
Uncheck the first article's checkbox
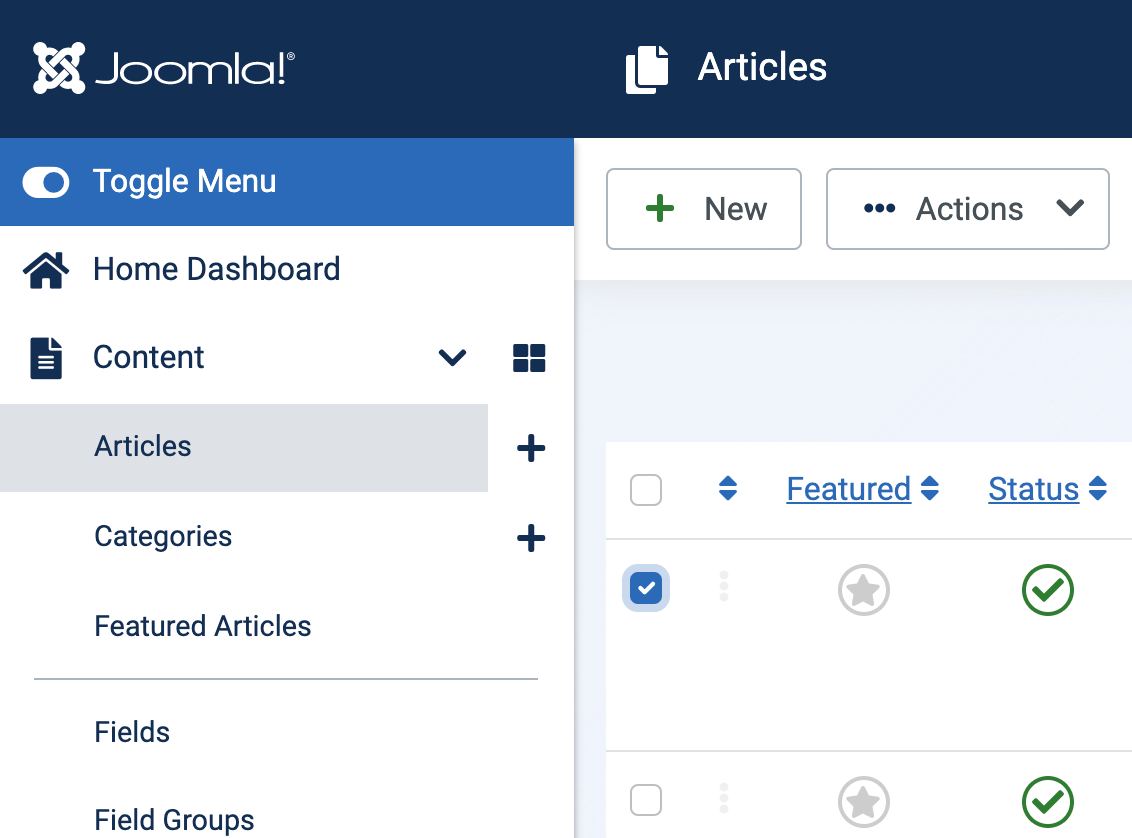pyautogui.click(x=646, y=588)
